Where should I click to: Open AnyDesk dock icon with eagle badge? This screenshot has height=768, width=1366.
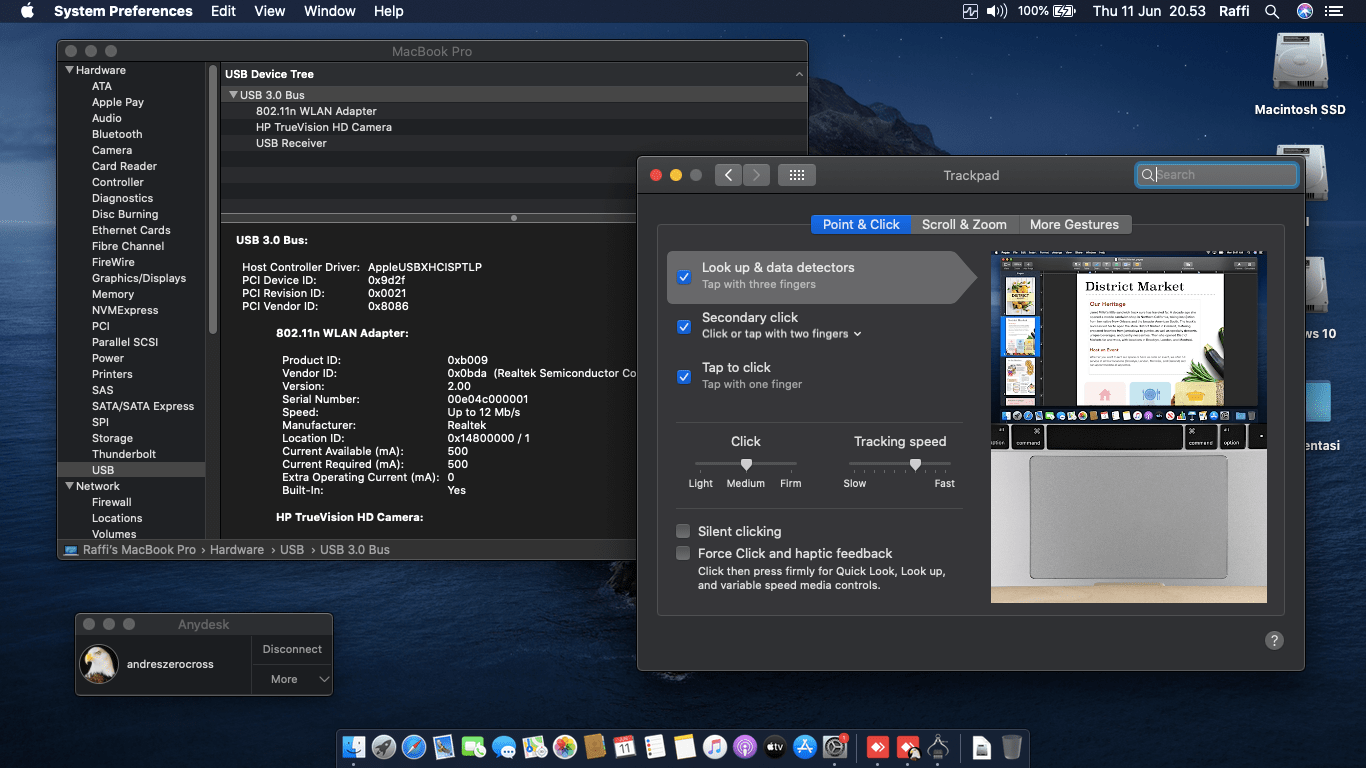(908, 747)
